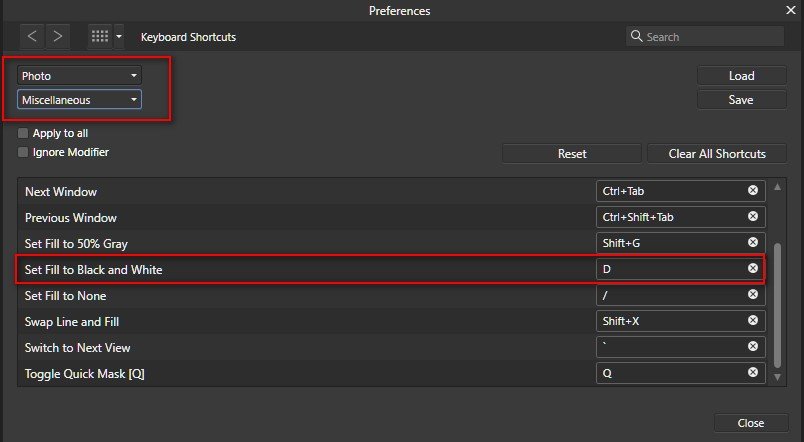Expand the Miscellaneous category dropdown

click(79, 100)
